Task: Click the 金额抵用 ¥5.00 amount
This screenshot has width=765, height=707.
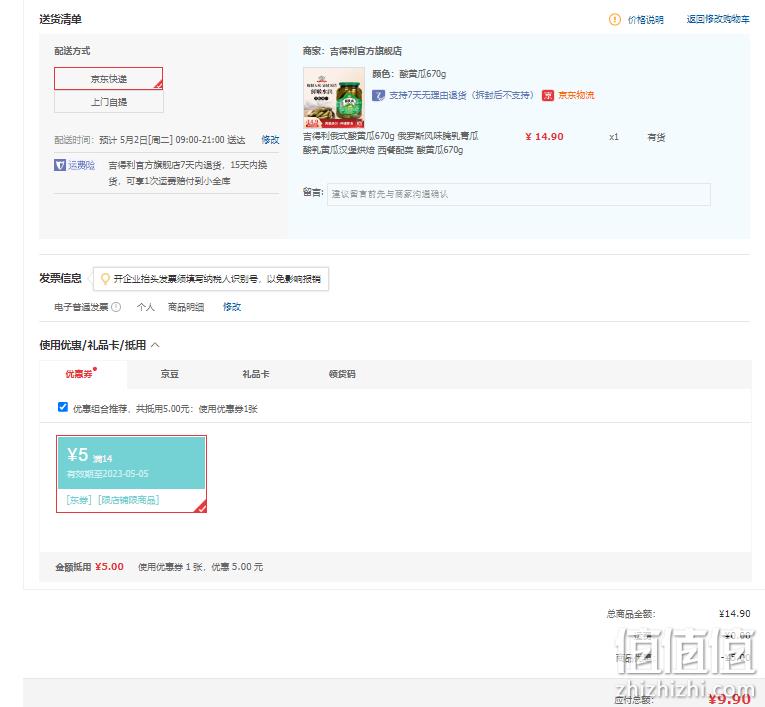Action: pos(109,566)
